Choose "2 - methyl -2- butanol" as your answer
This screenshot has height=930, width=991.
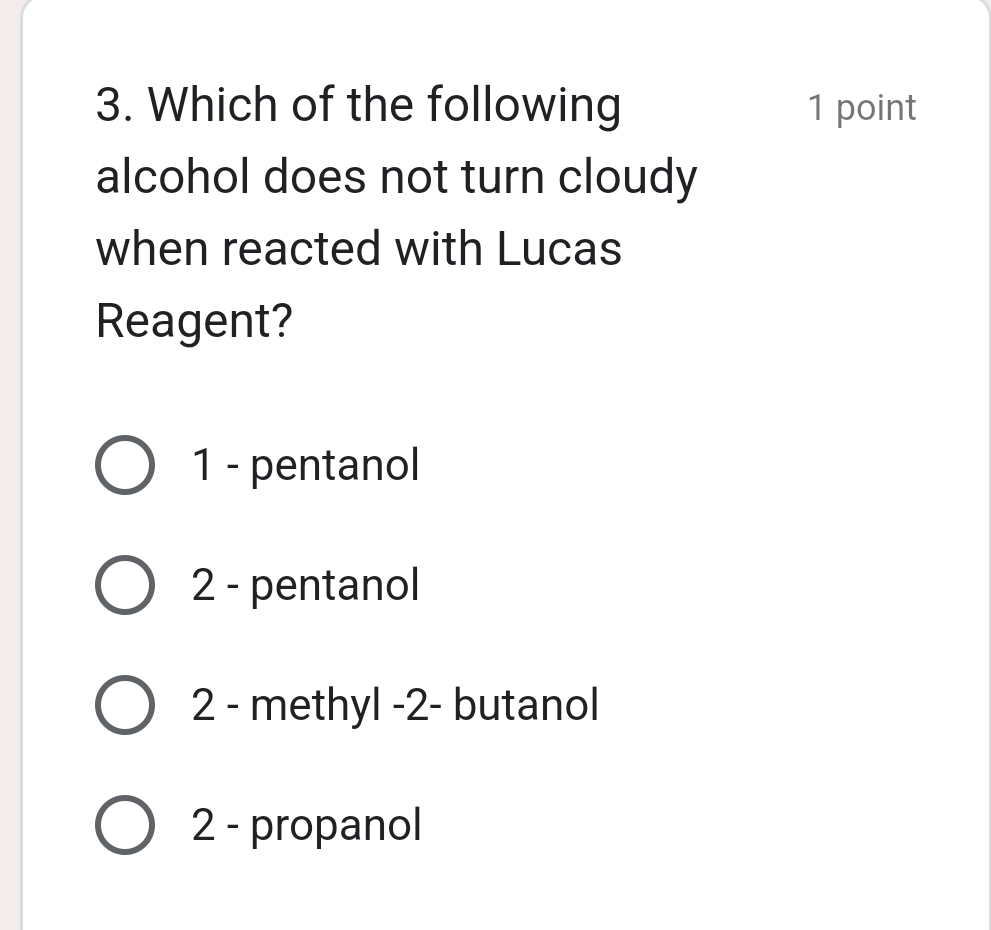124,704
